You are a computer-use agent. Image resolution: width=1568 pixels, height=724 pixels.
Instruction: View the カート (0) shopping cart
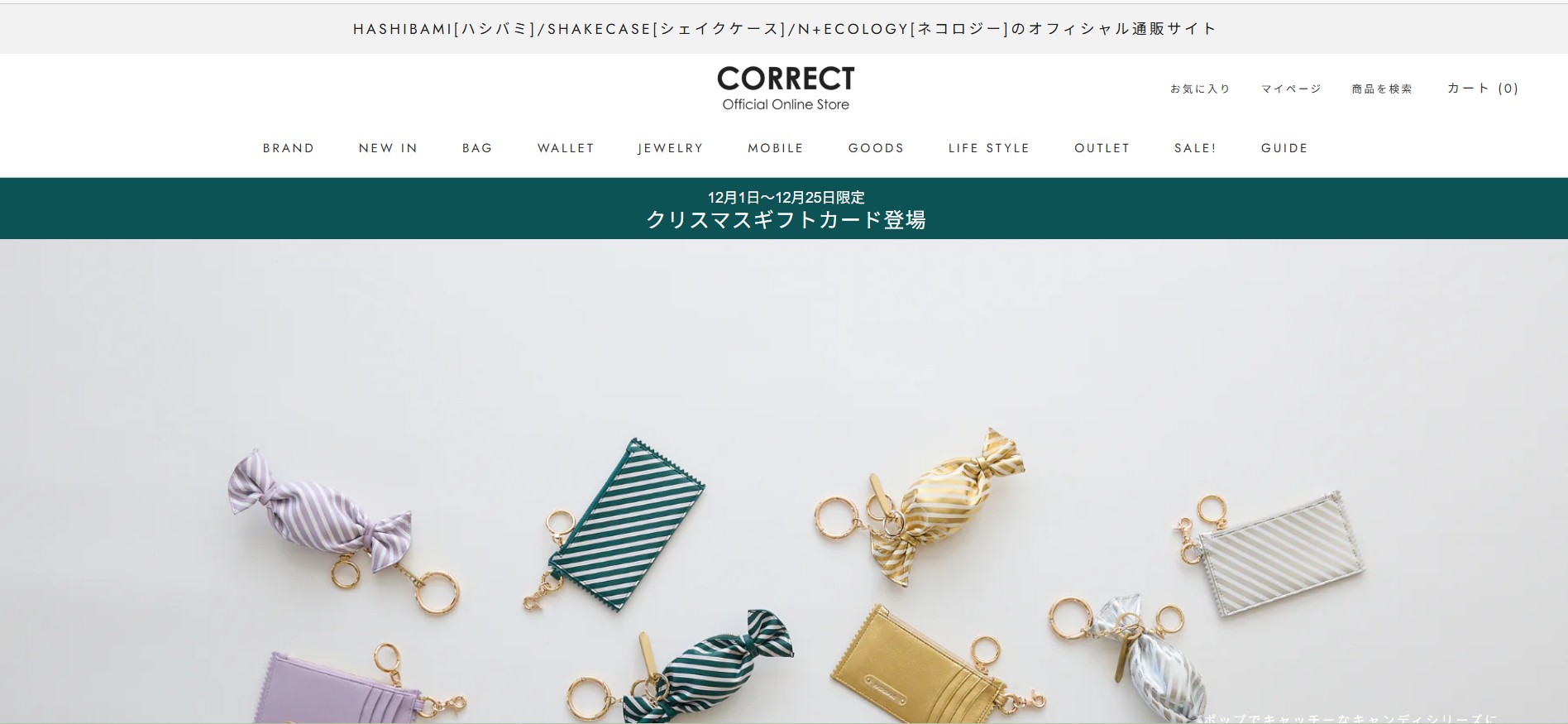tap(1483, 89)
